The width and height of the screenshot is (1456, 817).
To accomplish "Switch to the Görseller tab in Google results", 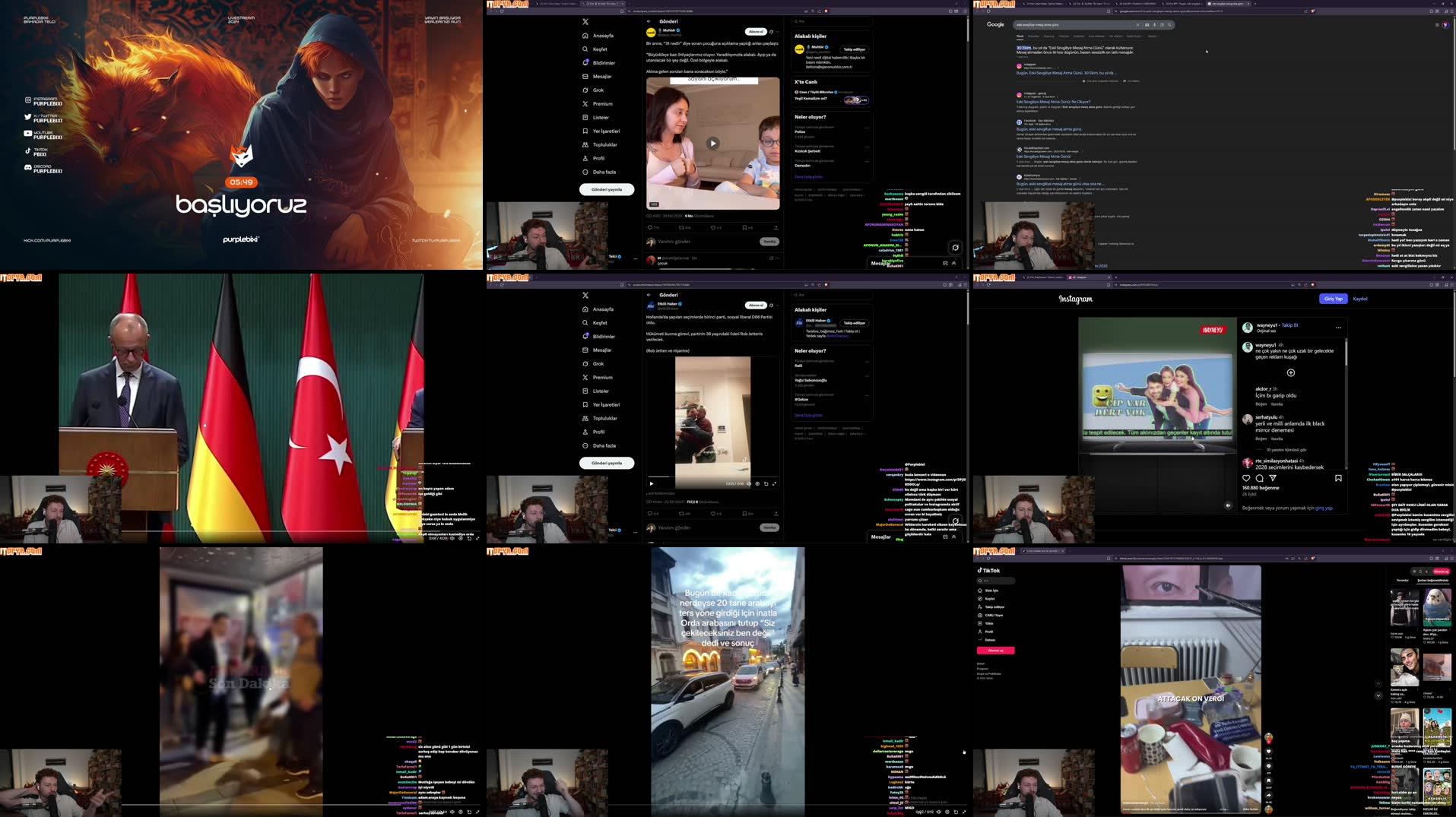I will [x=1033, y=36].
